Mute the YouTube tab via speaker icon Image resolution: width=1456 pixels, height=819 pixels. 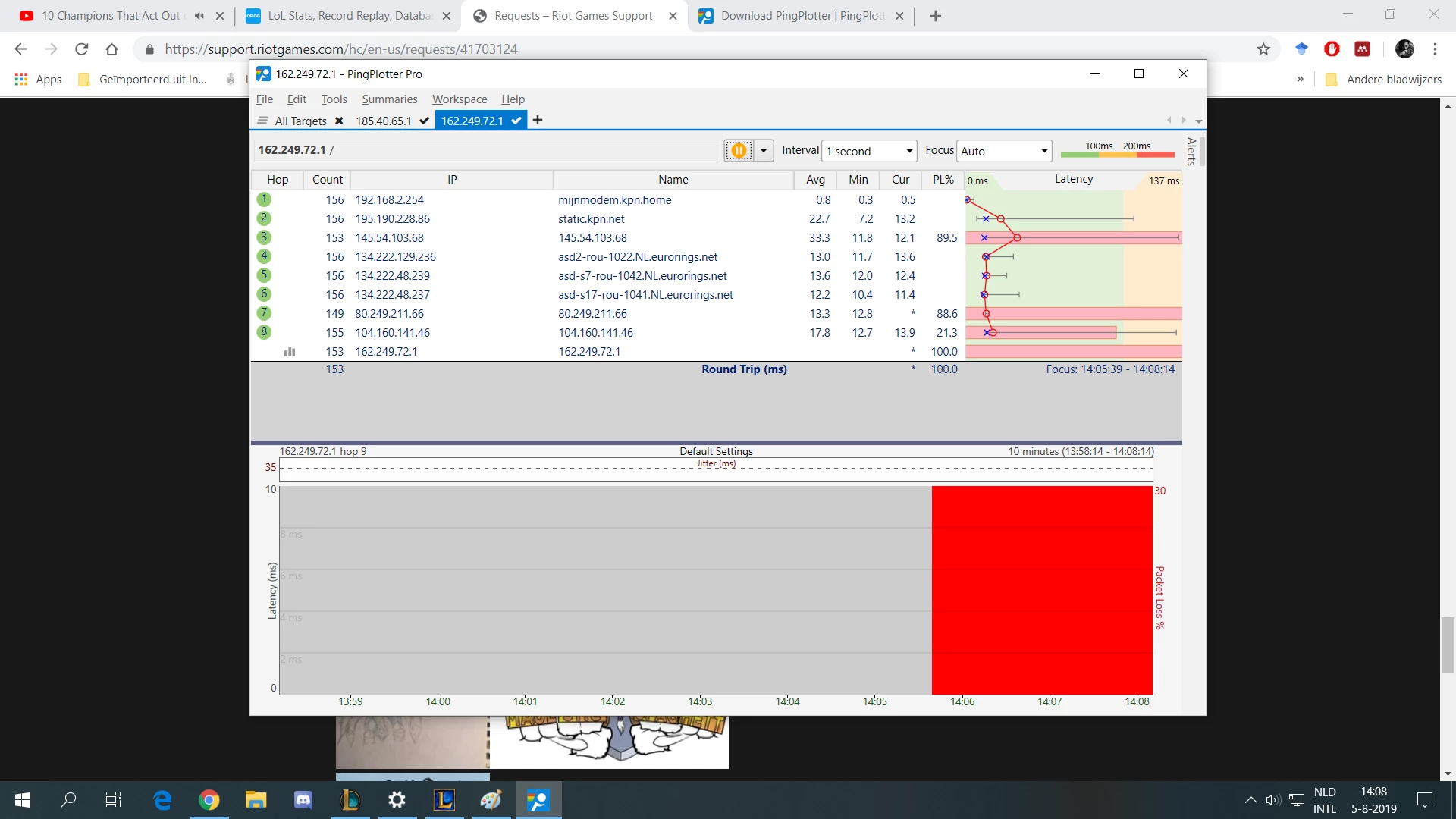click(x=199, y=16)
